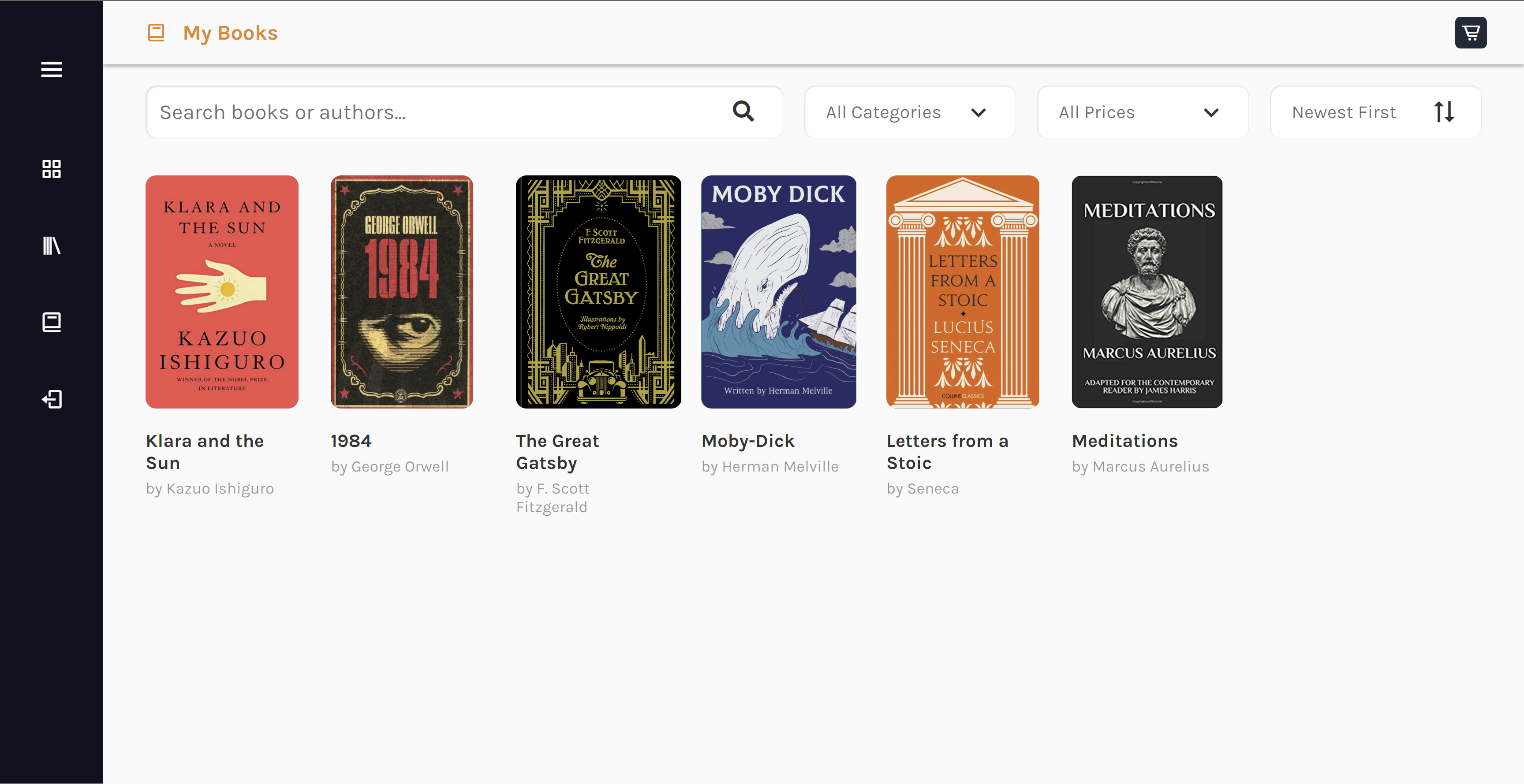This screenshot has height=784, width=1524.
Task: Open the hamburger menu in sidebar
Action: pos(52,69)
